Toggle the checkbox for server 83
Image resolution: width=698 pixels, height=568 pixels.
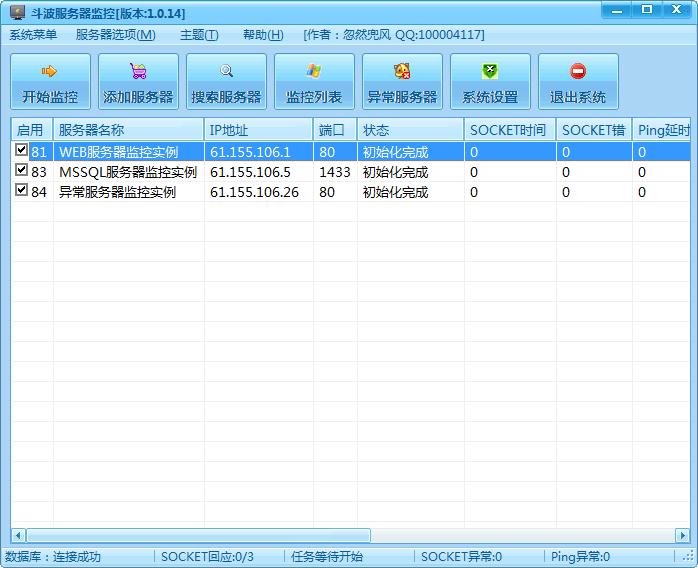(x=21, y=171)
